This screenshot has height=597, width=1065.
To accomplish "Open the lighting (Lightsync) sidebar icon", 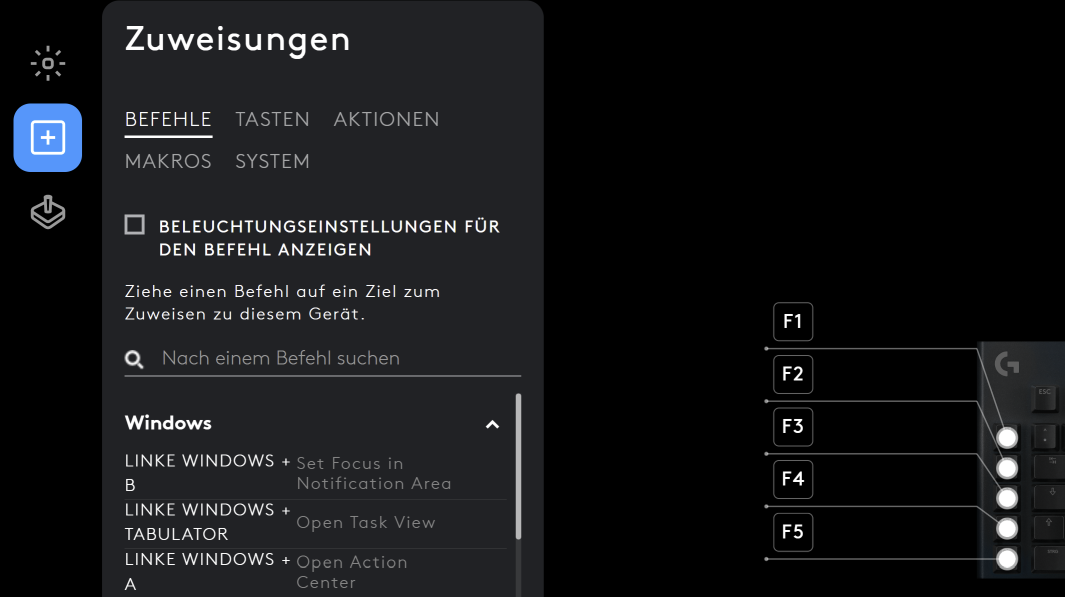I will click(x=47, y=64).
